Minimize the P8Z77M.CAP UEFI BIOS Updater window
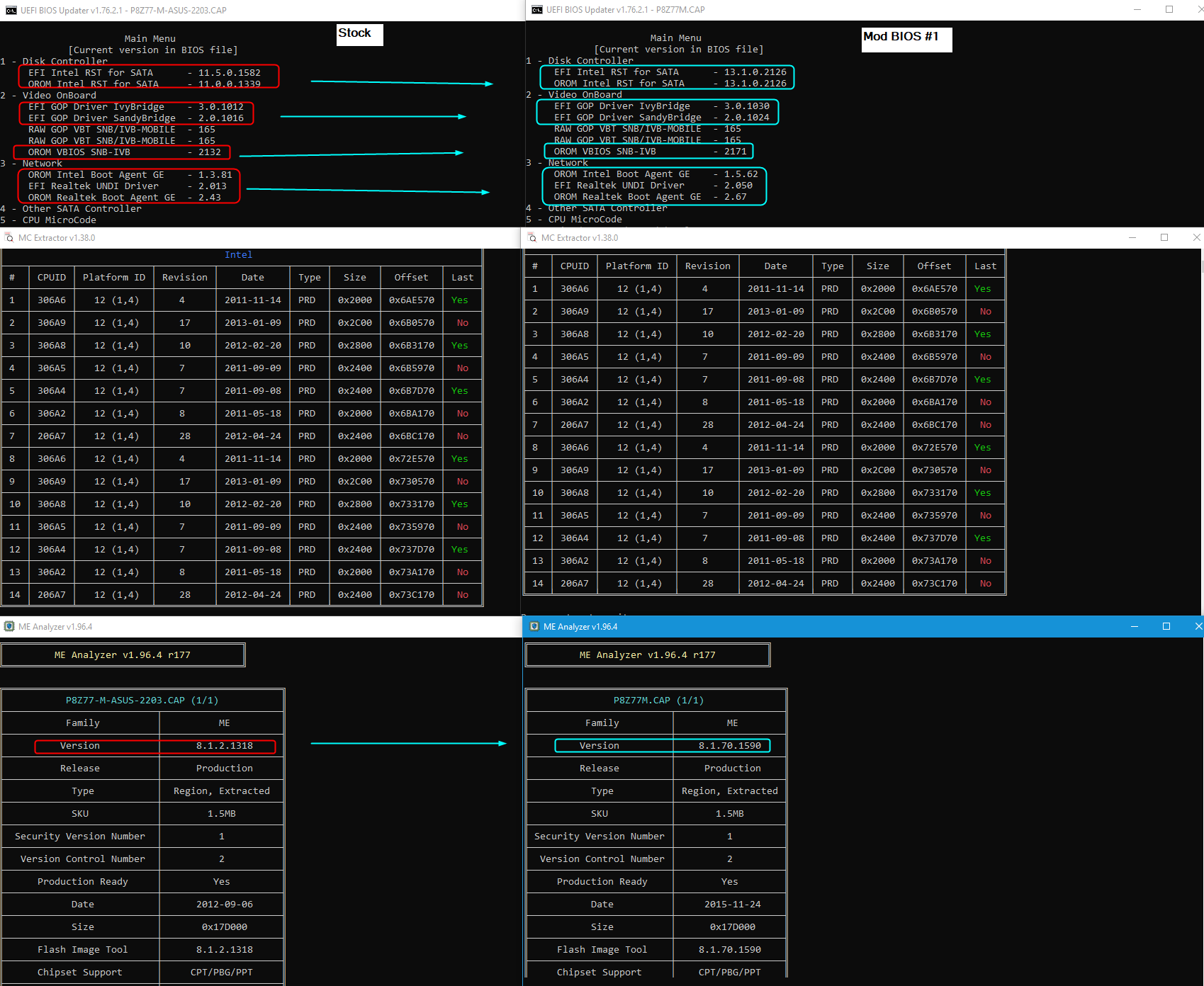The width and height of the screenshot is (1204, 986). click(x=1137, y=9)
